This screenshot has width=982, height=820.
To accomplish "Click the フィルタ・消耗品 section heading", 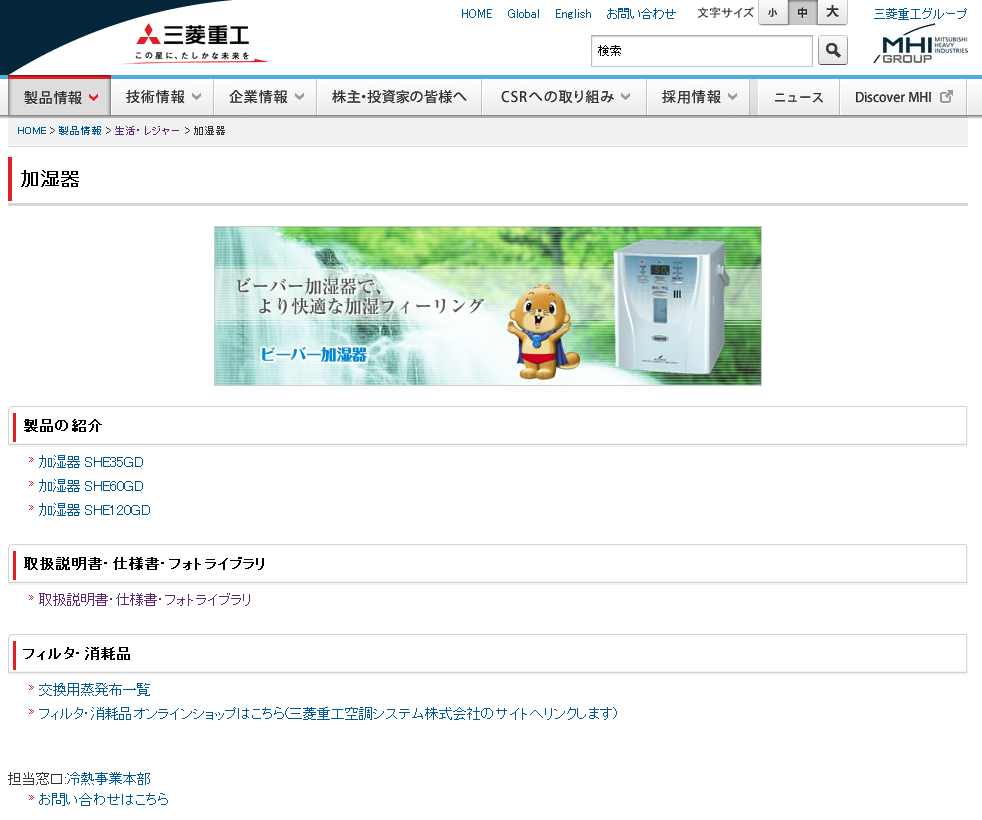I will click(76, 654).
